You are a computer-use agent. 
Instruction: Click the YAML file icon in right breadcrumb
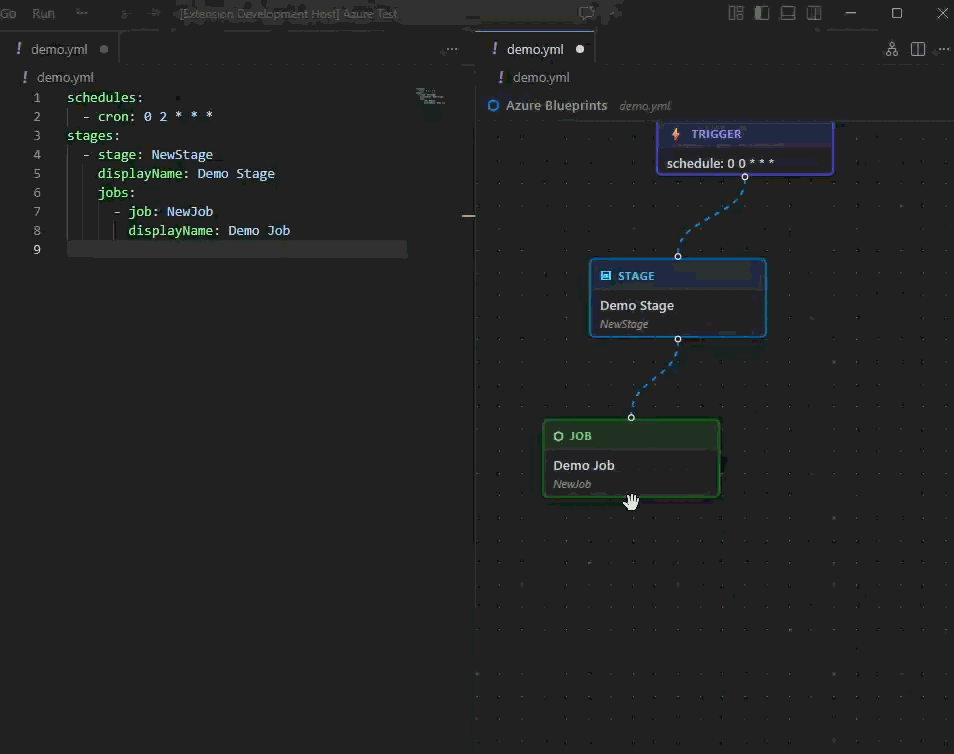(x=501, y=77)
